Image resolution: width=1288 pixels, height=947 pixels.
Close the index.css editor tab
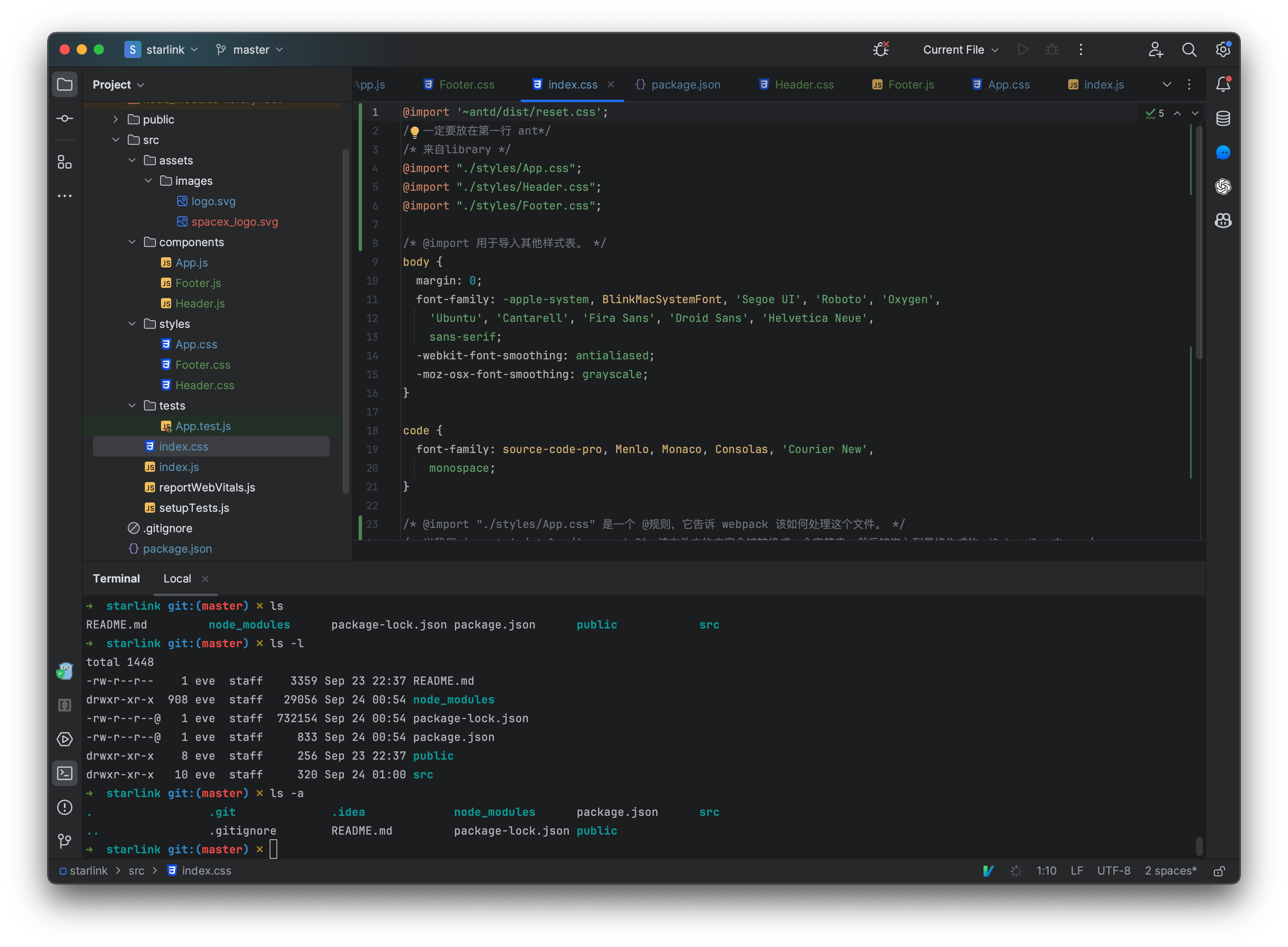(x=610, y=84)
